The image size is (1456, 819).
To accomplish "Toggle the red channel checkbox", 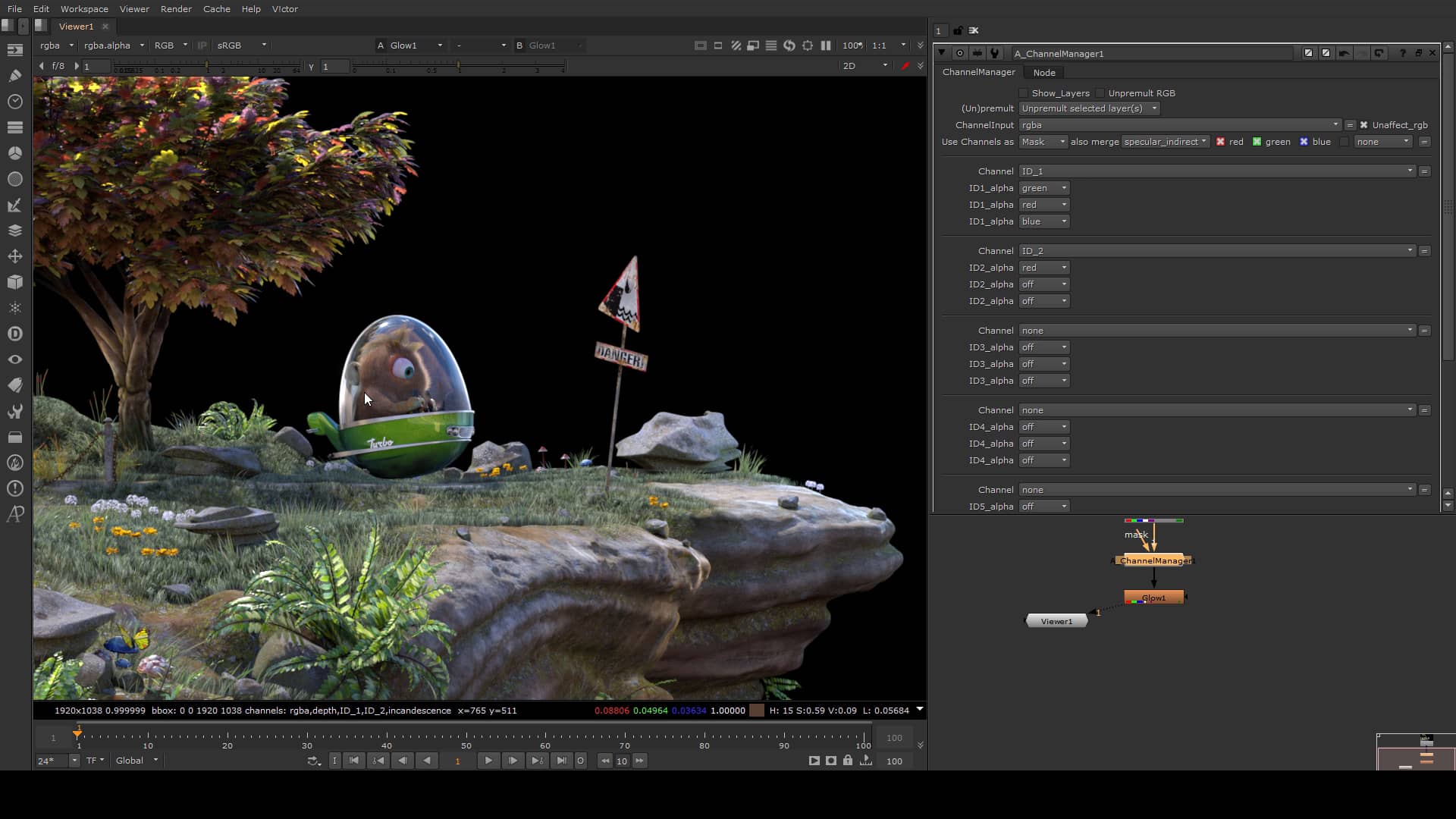I will (1220, 142).
